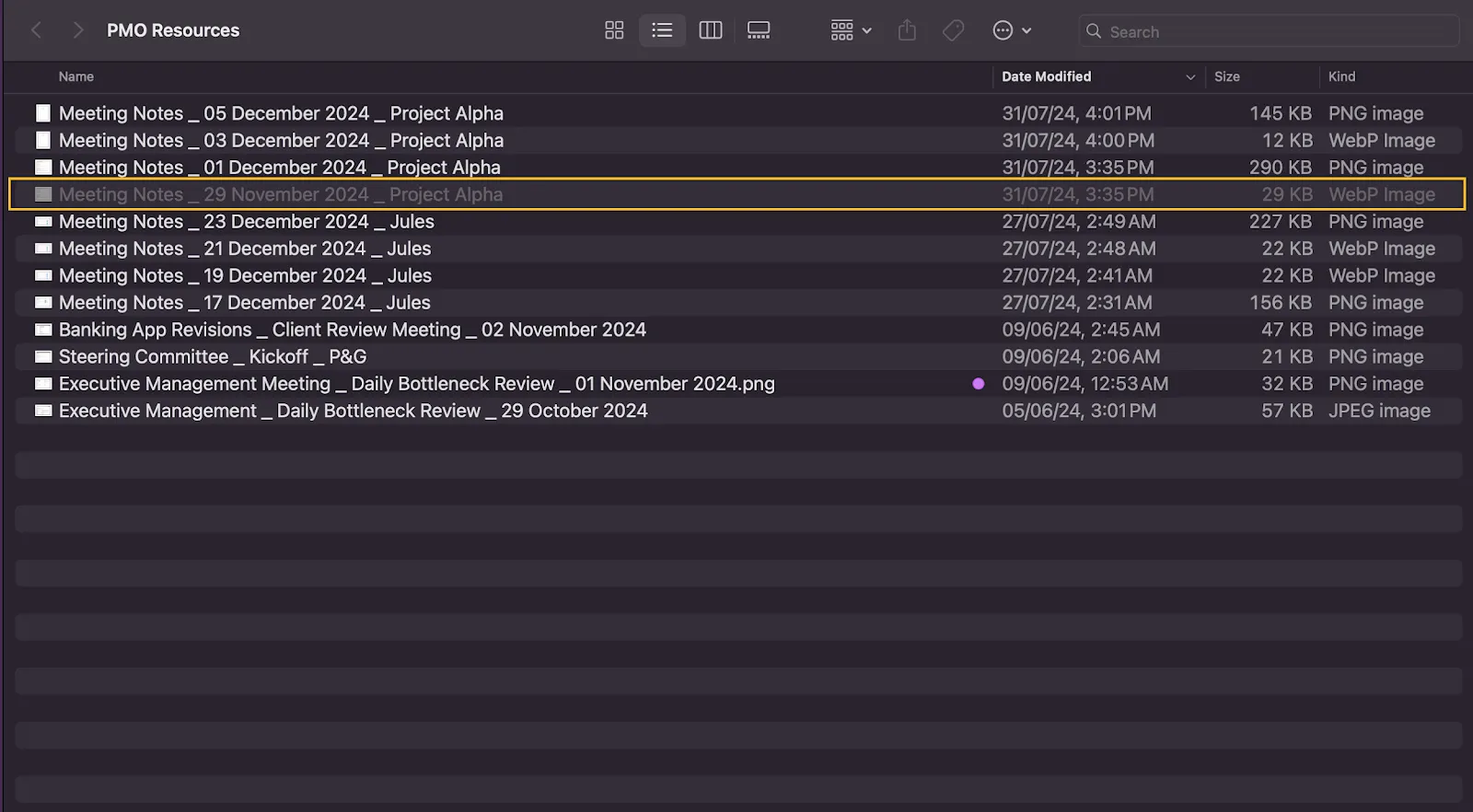Sort by the Size column header
This screenshot has height=812, width=1473.
tap(1227, 76)
